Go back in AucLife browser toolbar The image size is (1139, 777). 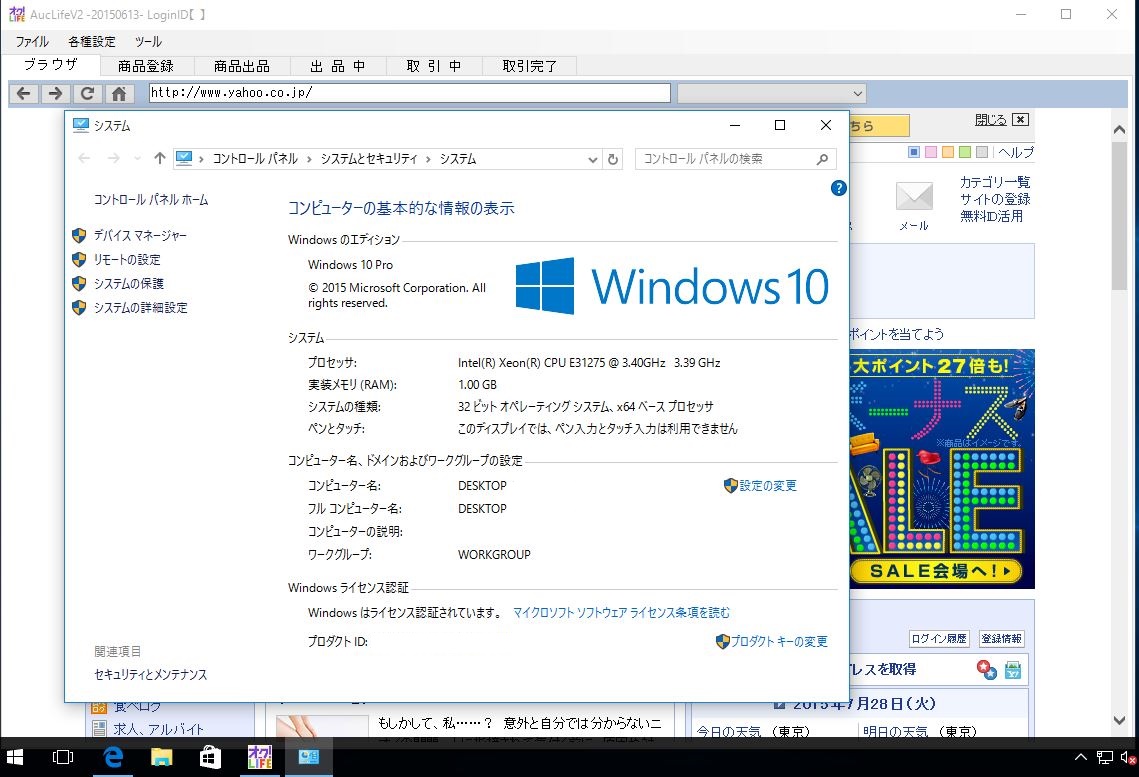tap(24, 93)
